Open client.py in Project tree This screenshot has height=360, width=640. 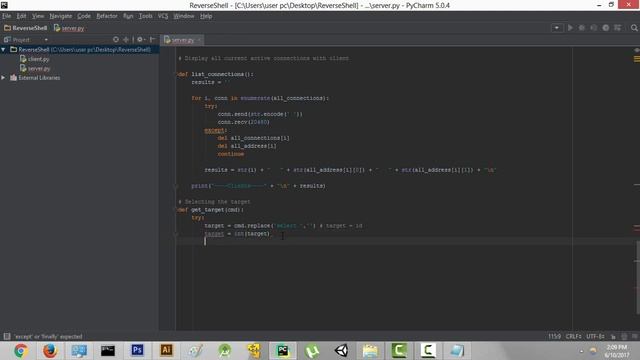(x=35, y=59)
